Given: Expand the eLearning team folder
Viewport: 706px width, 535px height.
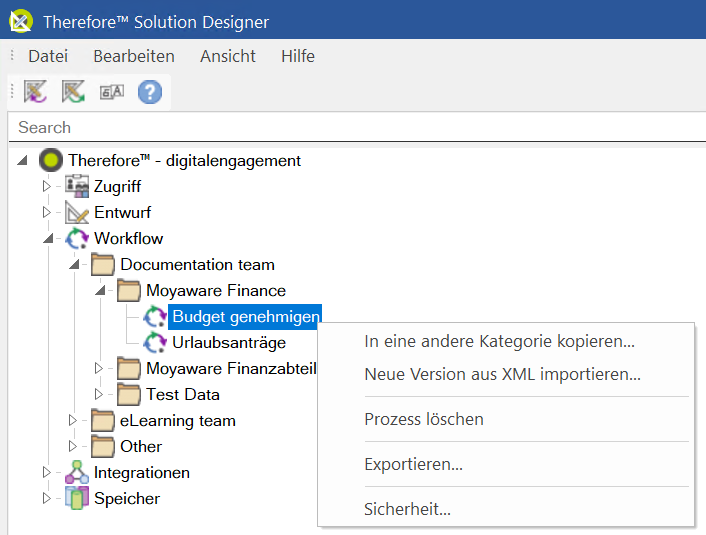Looking at the screenshot, I should [72, 420].
